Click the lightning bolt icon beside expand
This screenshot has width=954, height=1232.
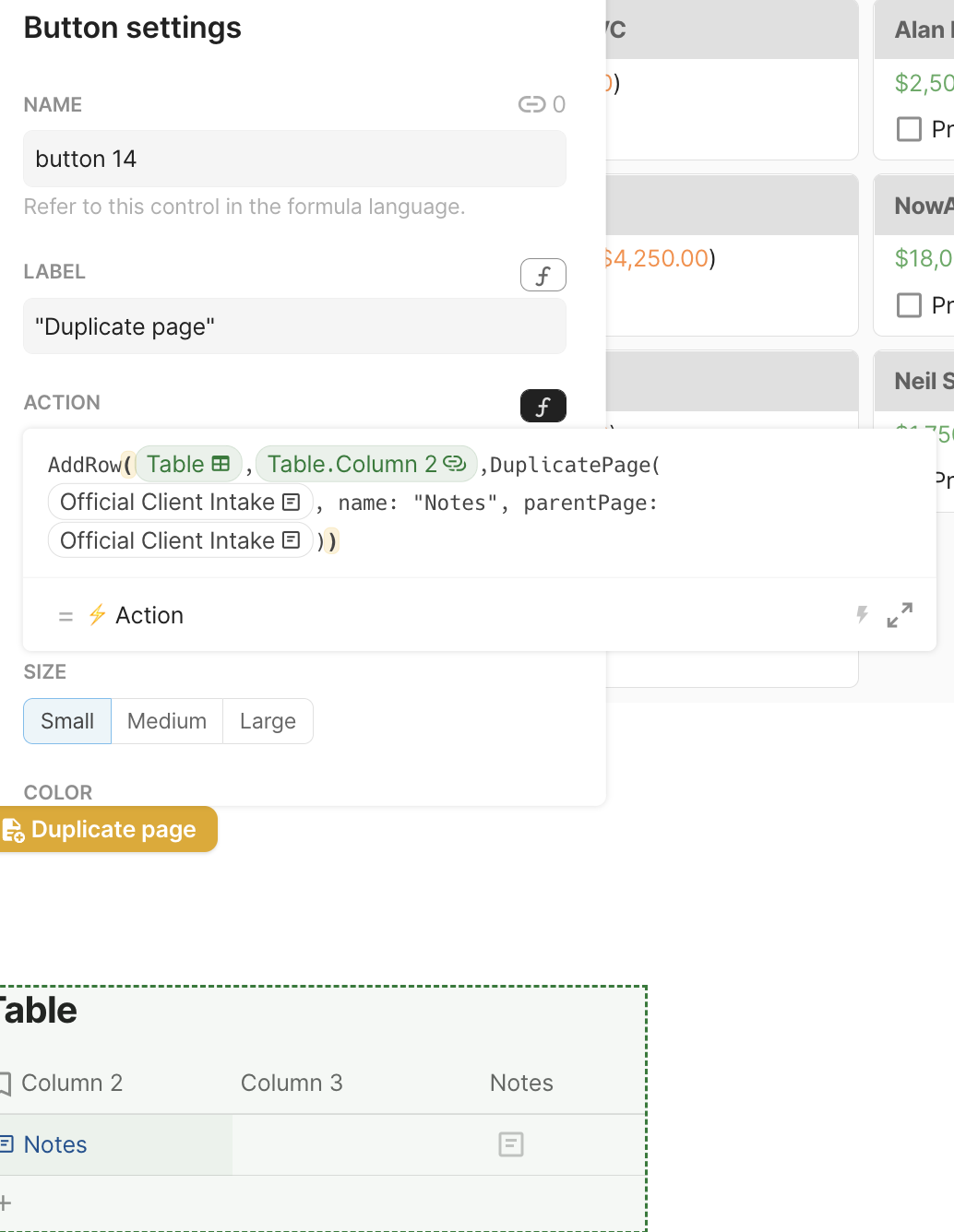point(862,615)
